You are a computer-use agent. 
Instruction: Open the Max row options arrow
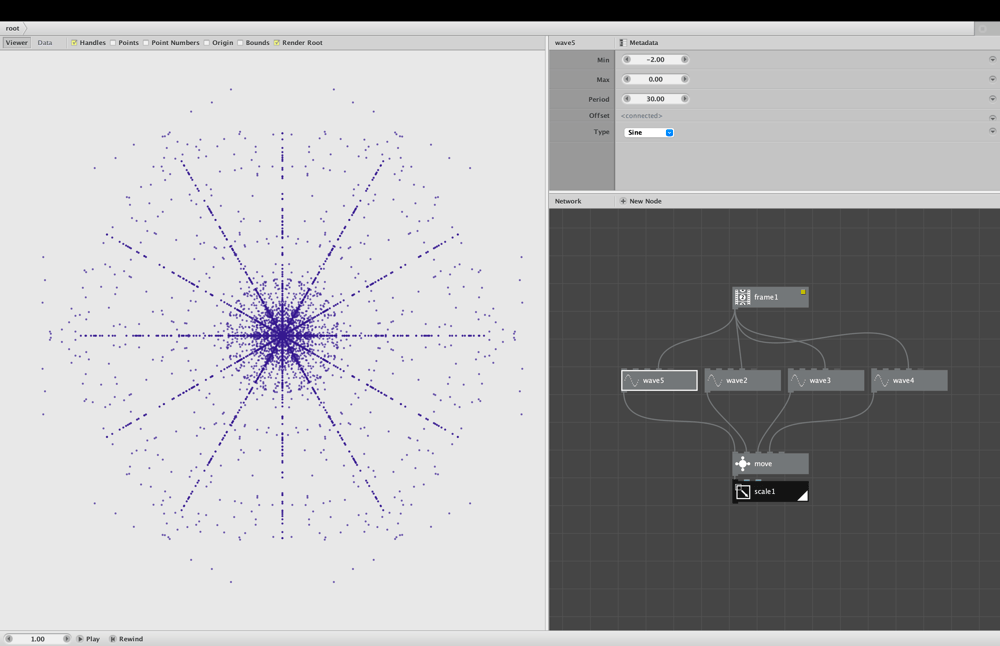coord(992,79)
